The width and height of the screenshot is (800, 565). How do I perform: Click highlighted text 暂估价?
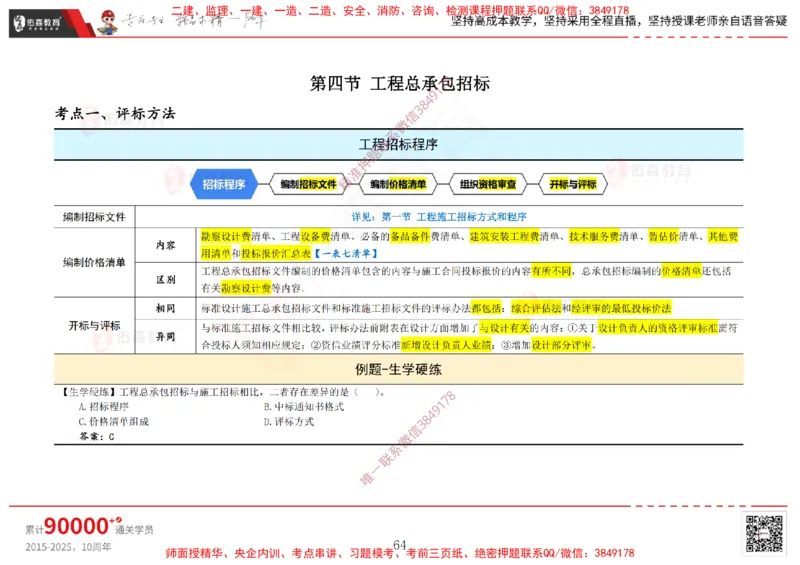click(x=663, y=236)
